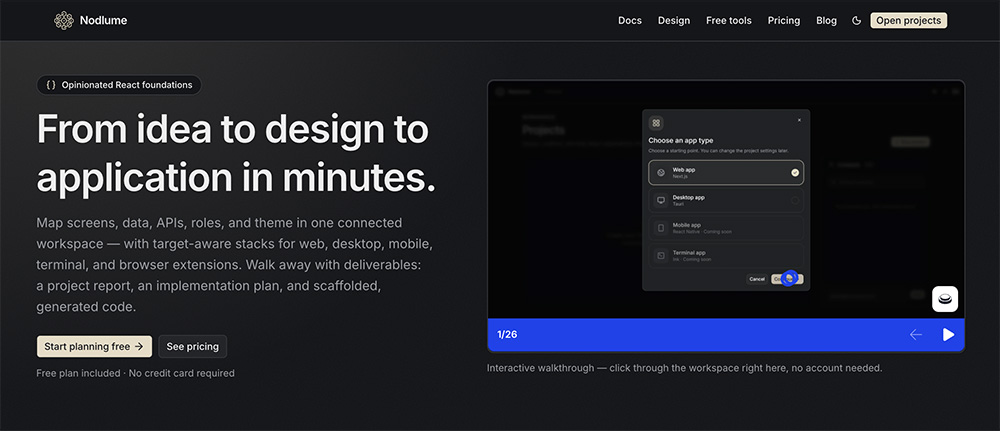The image size is (1000, 431).
Task: Click the Open projects button
Action: 909,20
